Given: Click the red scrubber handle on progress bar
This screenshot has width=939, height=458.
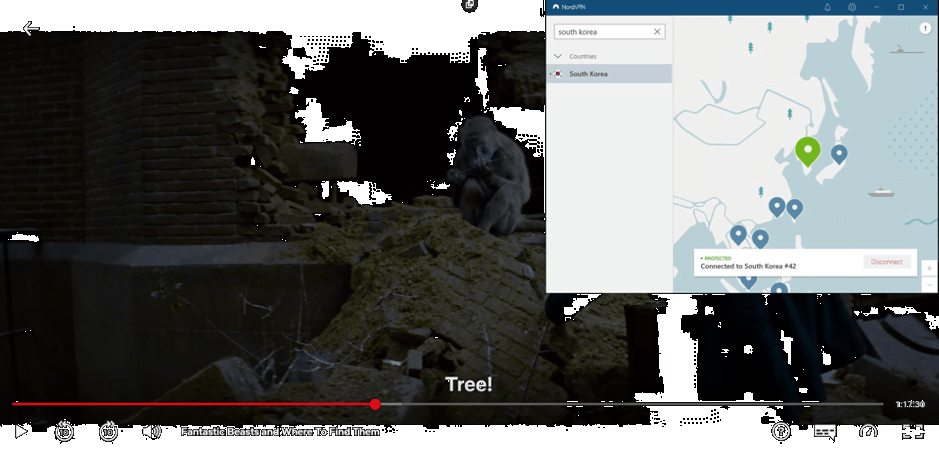Looking at the screenshot, I should (375, 404).
